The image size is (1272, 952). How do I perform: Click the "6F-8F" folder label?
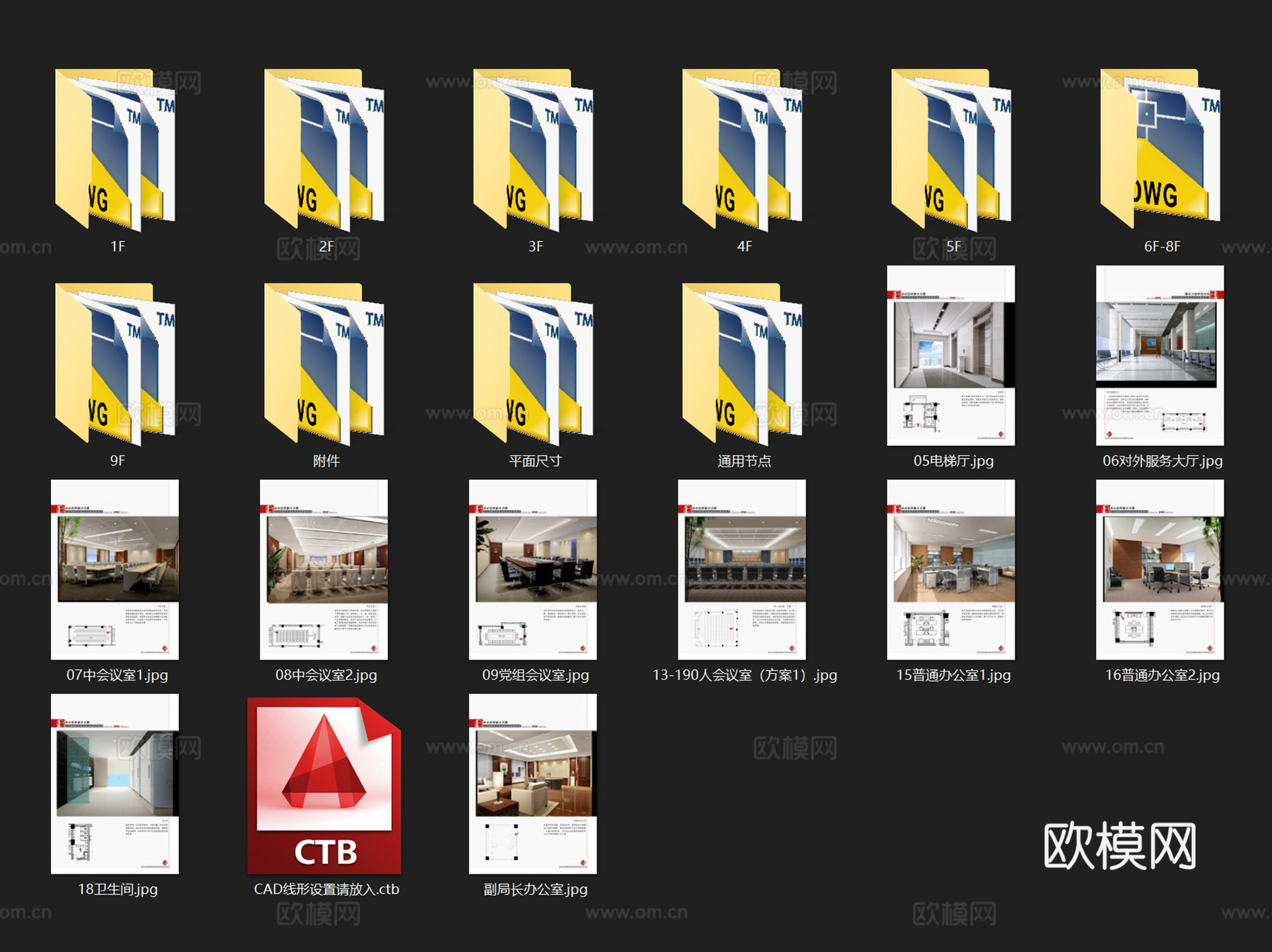click(x=1162, y=247)
